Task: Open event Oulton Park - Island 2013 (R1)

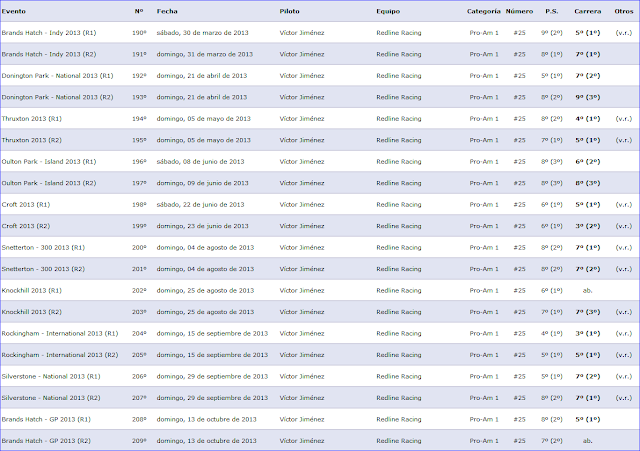Action: click(x=49, y=162)
